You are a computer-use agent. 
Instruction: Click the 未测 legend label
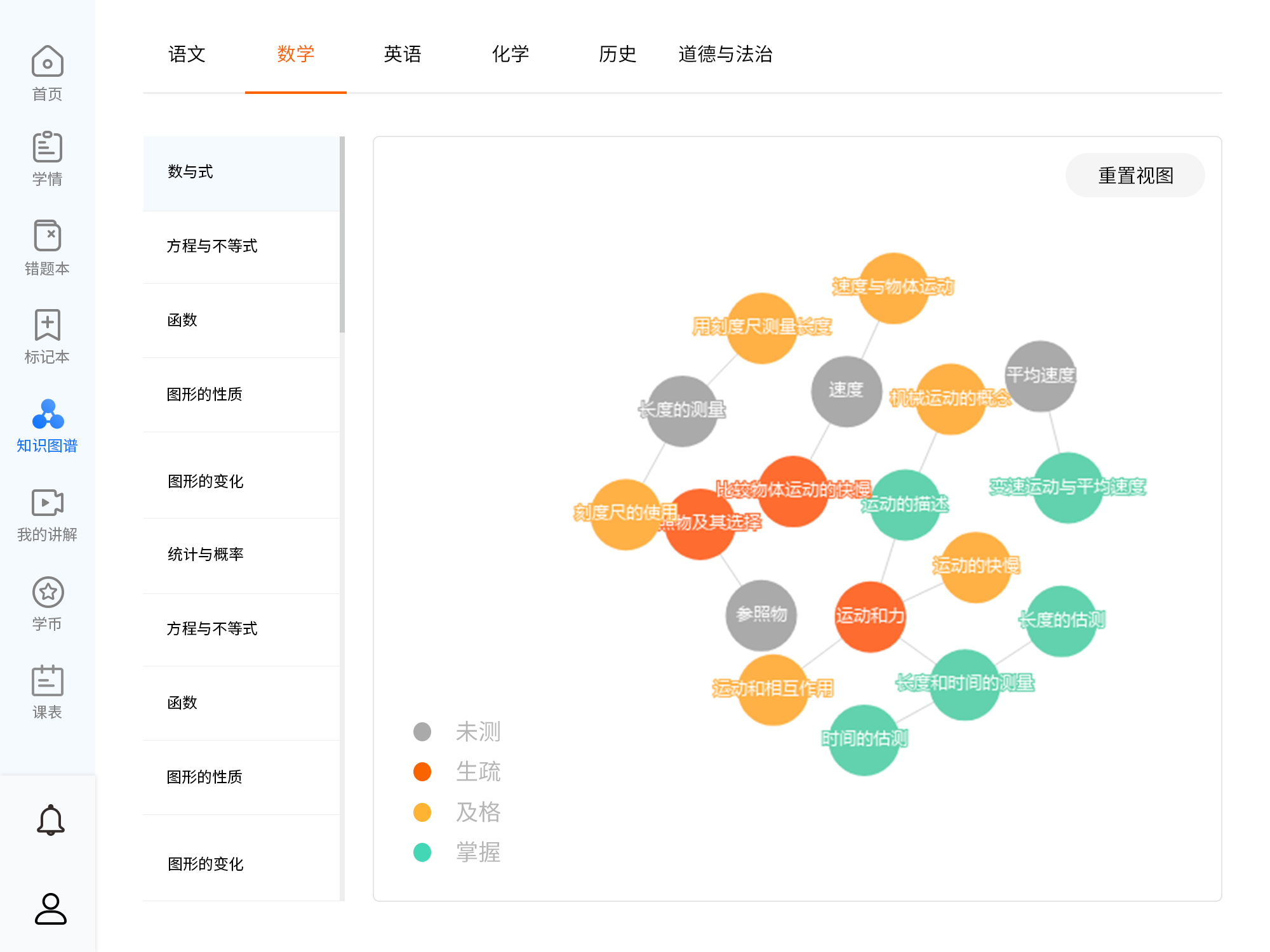point(478,732)
